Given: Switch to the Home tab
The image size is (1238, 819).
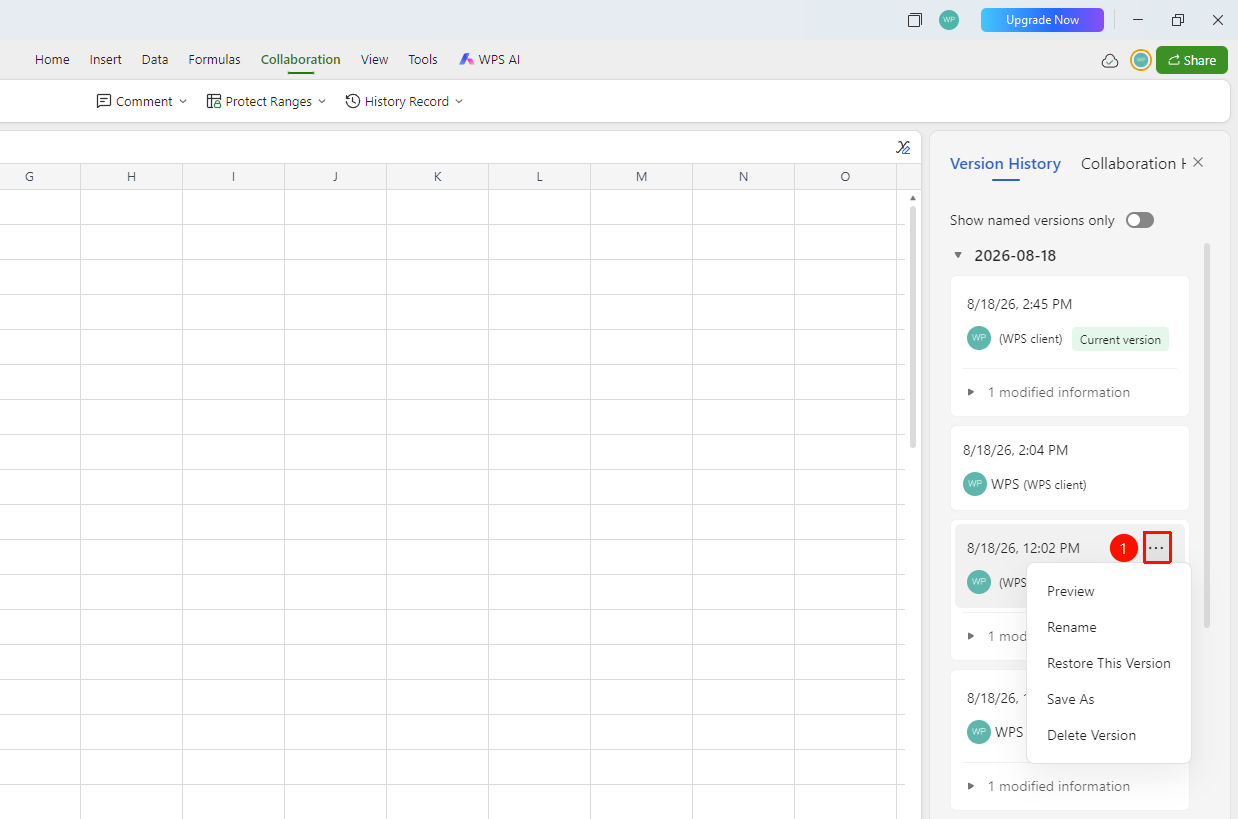Looking at the screenshot, I should coord(52,60).
